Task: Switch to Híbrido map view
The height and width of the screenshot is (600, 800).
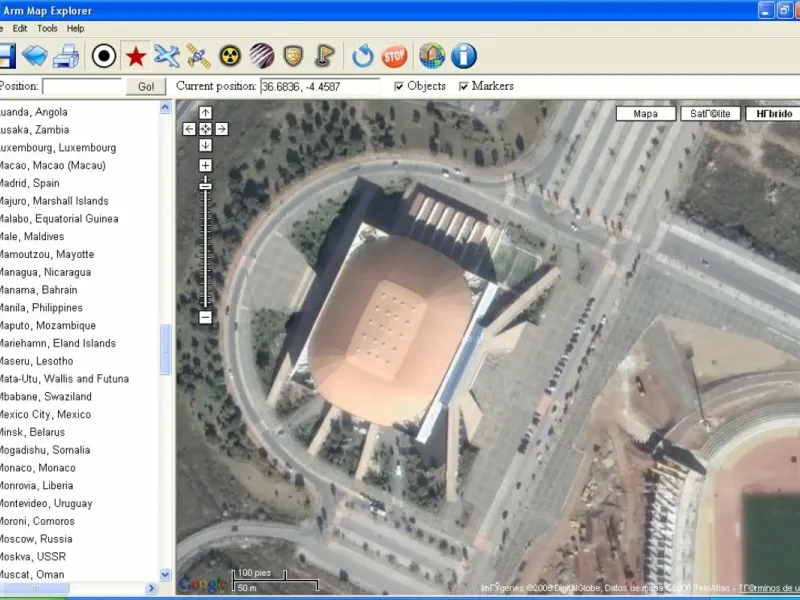Action: coord(773,113)
